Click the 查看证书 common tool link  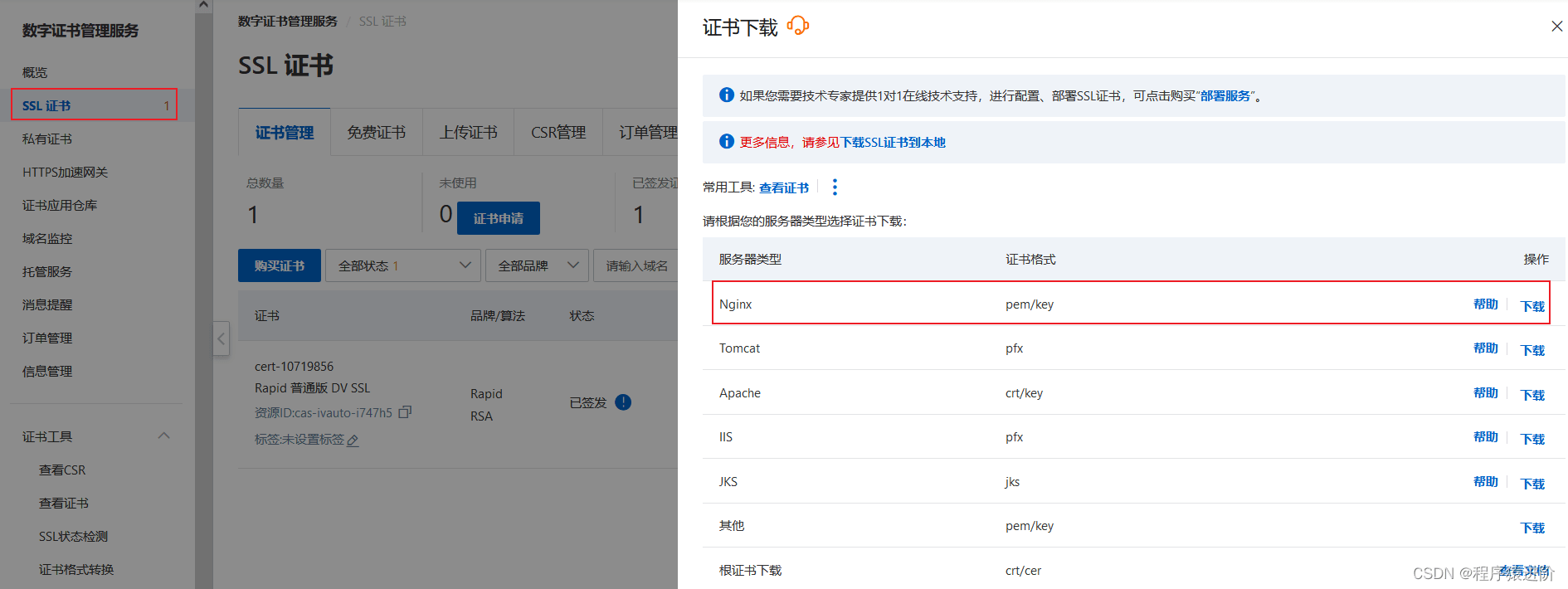tap(783, 188)
